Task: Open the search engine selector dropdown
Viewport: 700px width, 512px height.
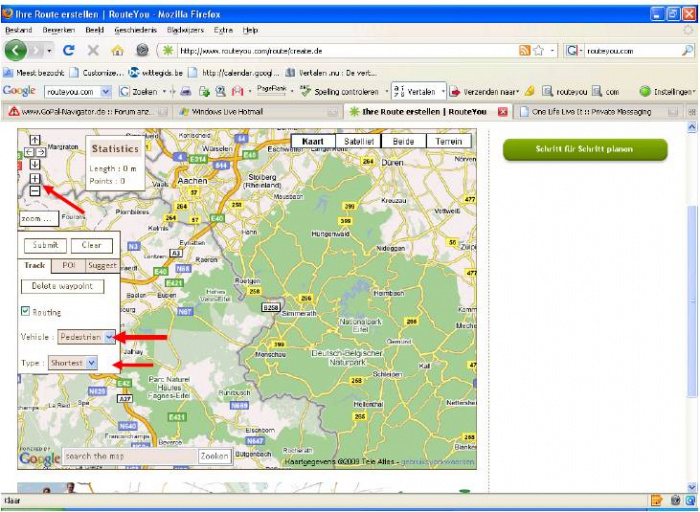Action: [x=574, y=50]
